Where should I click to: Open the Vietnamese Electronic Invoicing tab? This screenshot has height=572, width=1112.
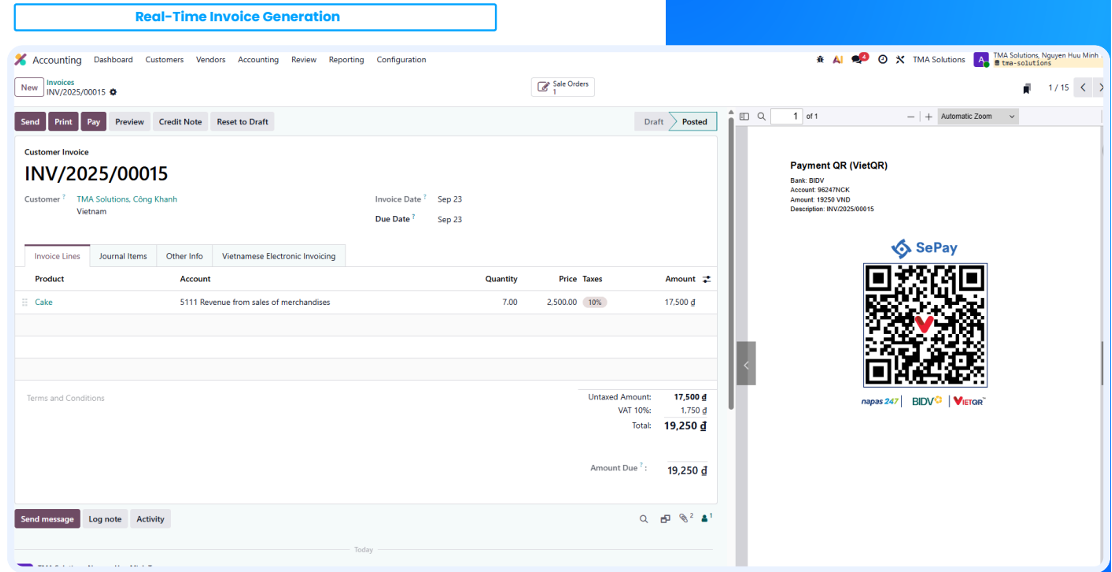279,256
